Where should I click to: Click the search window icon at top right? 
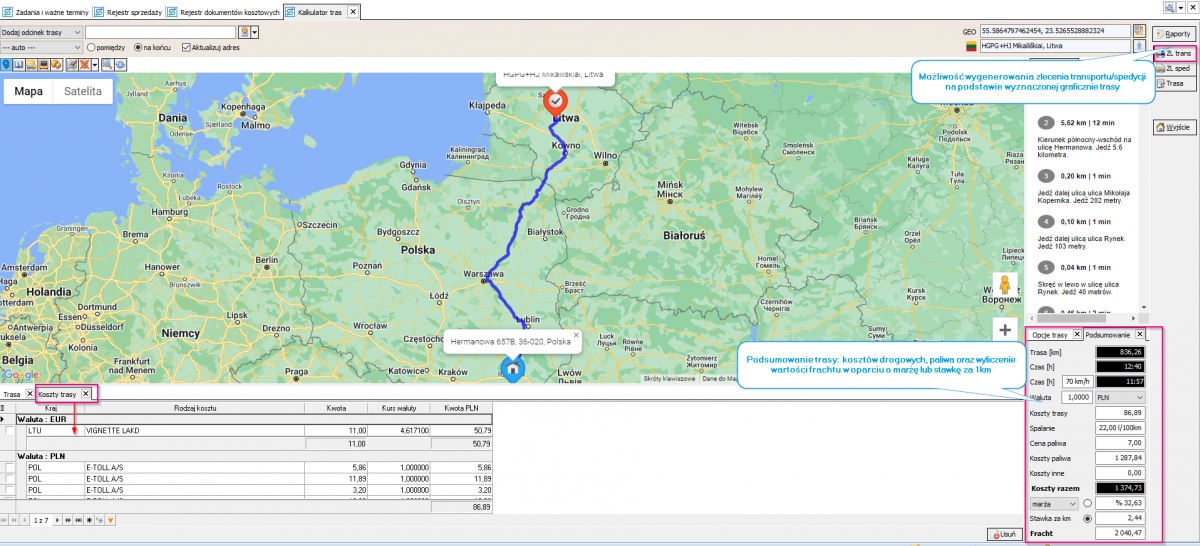pyautogui.click(x=1169, y=6)
